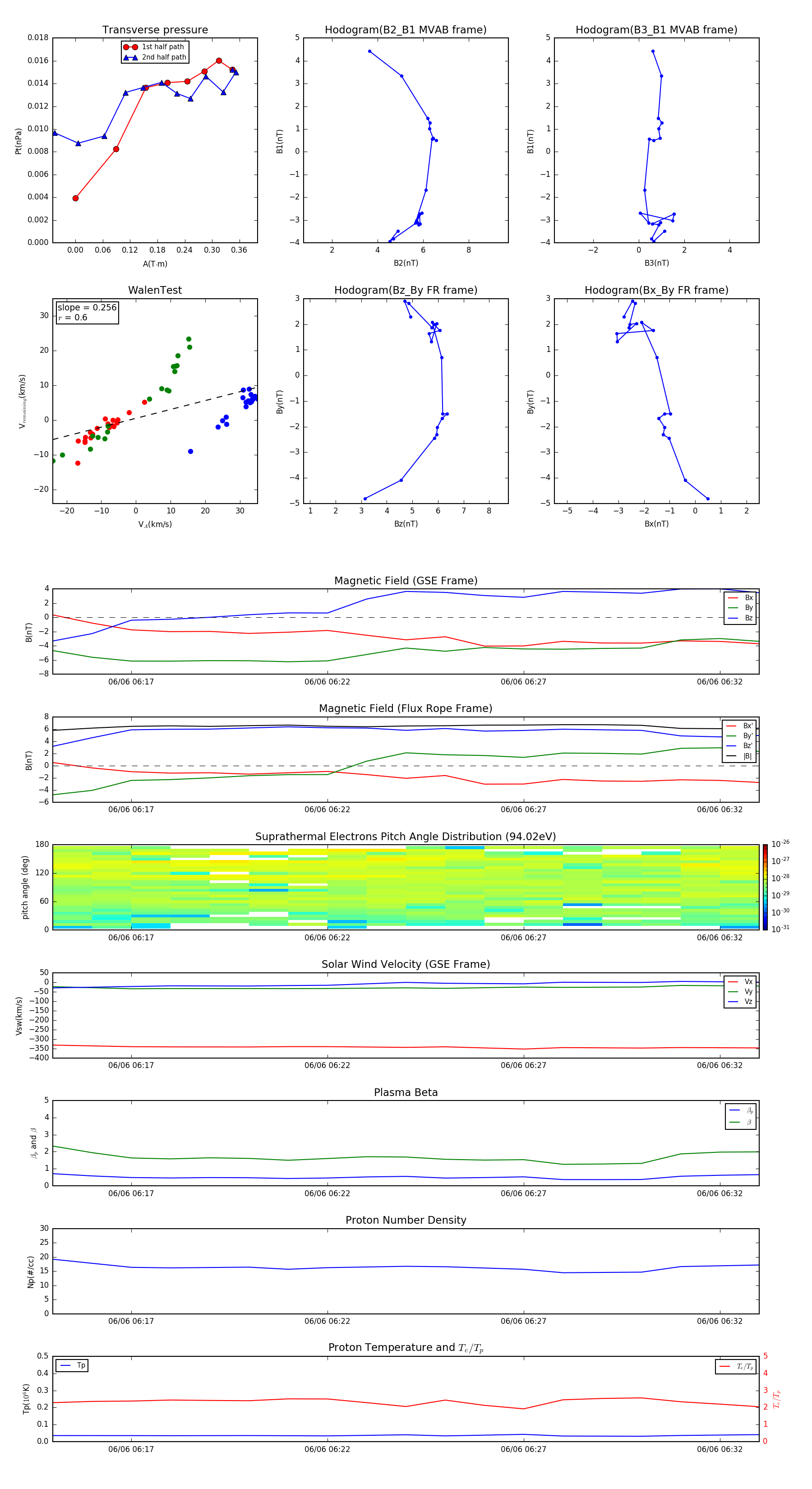Click the "Proton Number Density" panel title

[406, 1220]
